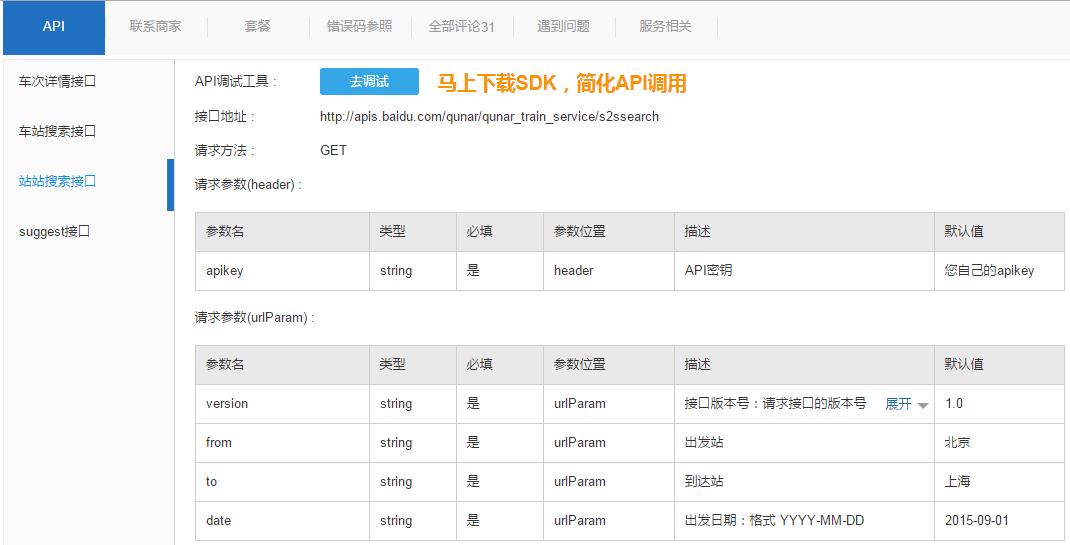The width and height of the screenshot is (1070, 545).
Task: Select 站站搜索接口 in the sidebar
Action: [57, 181]
